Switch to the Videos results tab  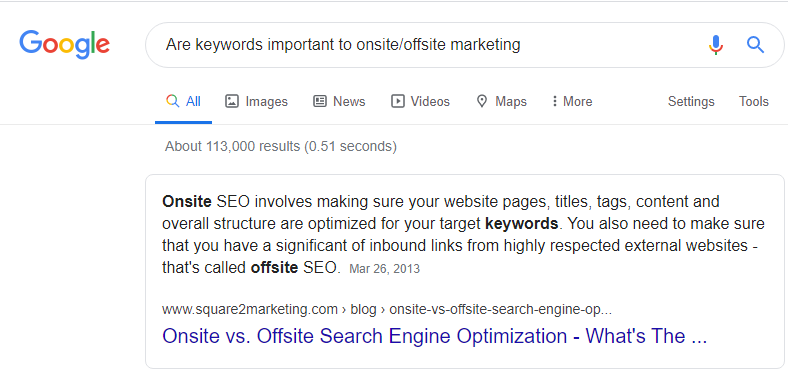coord(420,102)
